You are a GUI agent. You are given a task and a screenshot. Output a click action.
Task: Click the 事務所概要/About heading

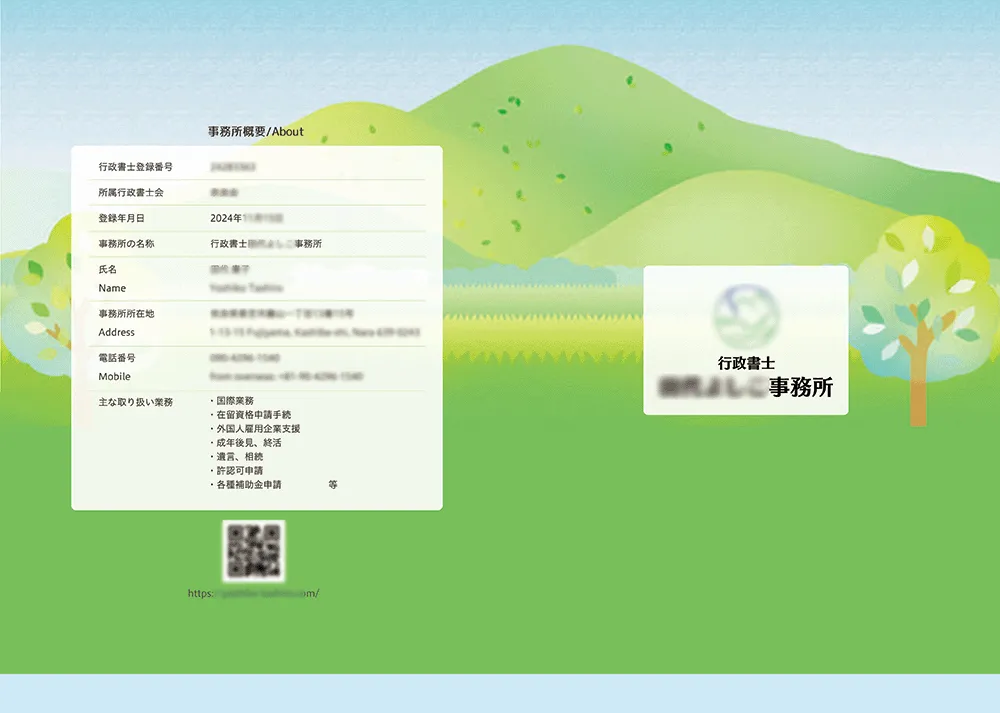255,131
